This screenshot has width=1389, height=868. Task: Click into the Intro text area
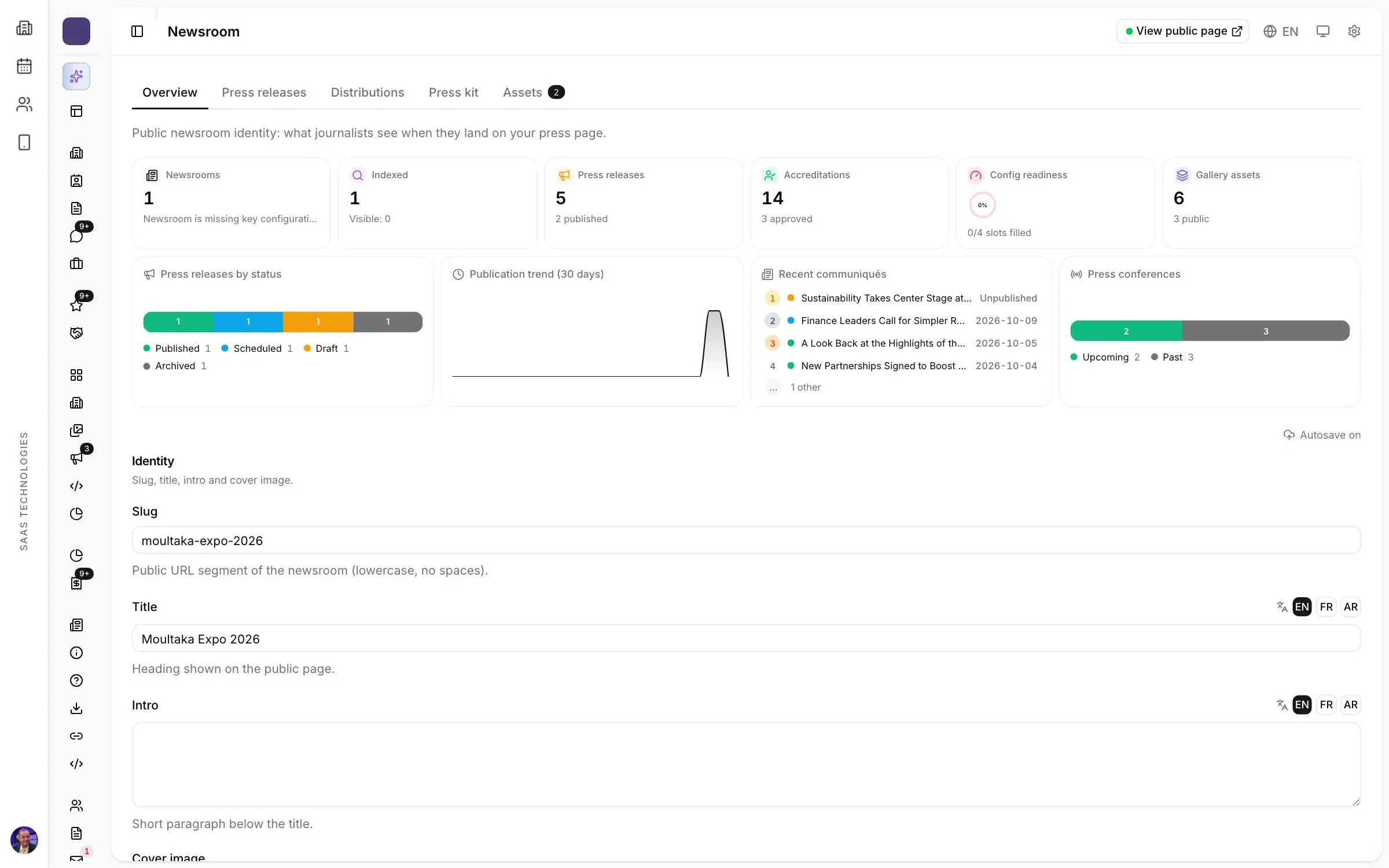pyautogui.click(x=746, y=764)
